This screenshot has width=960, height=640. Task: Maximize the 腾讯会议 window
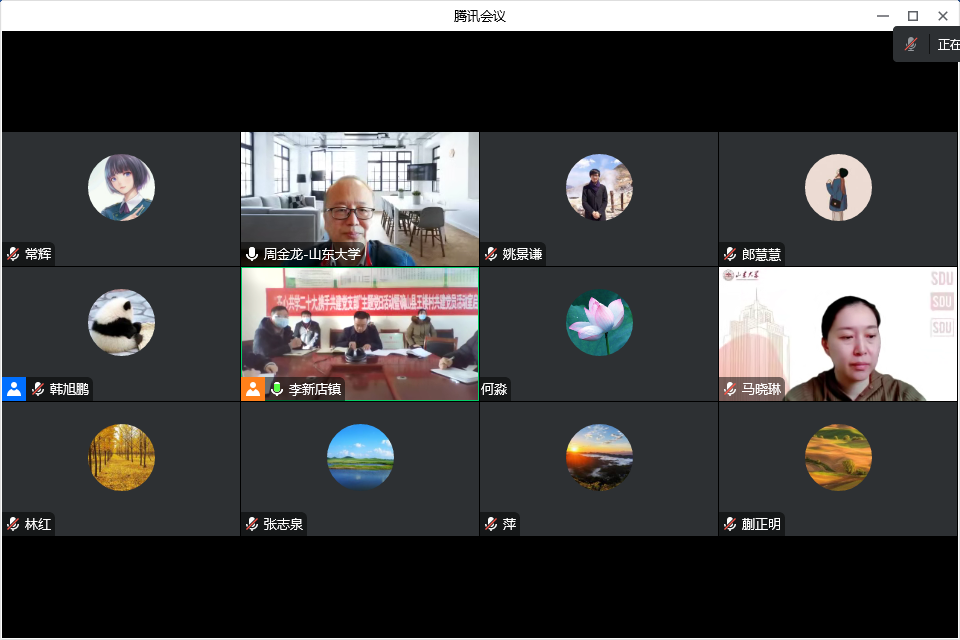(912, 15)
